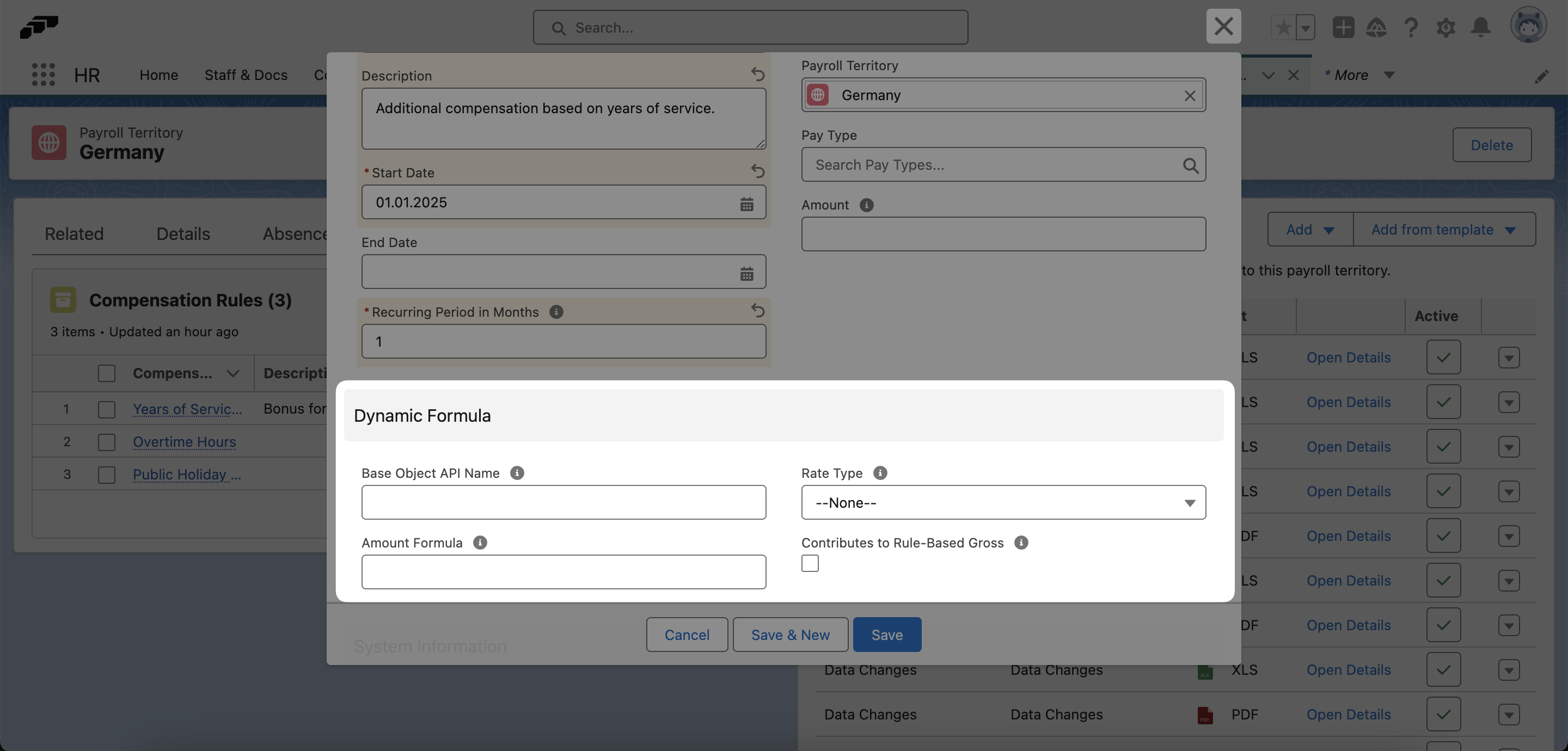The width and height of the screenshot is (1568, 751).
Task: Open the Rate Type dropdown
Action: click(1003, 503)
